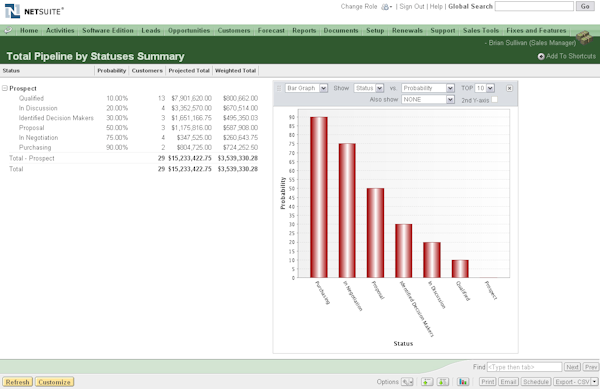This screenshot has width=600, height=389.
Task: Open the TOP 10 dropdown
Action: coord(484,88)
